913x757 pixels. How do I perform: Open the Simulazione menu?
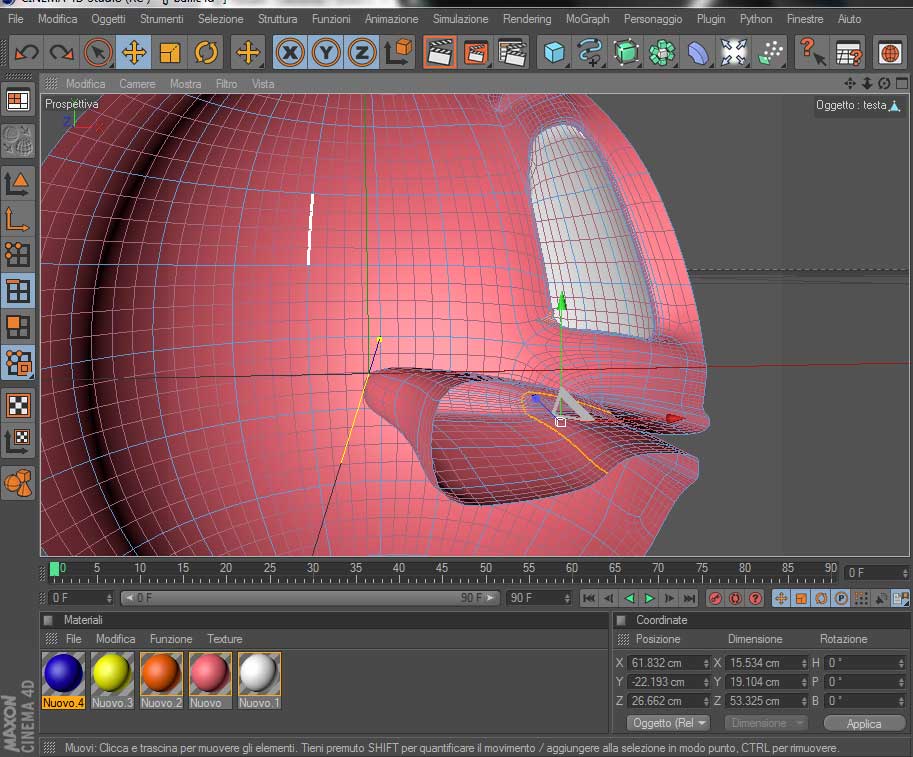point(460,19)
